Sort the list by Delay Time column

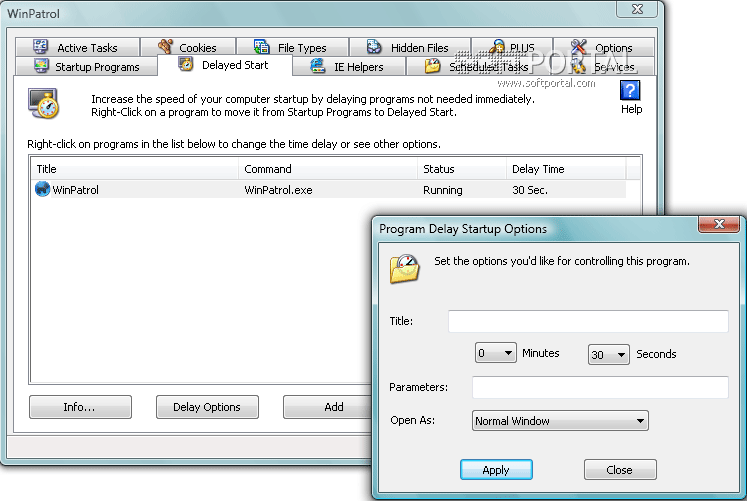566,169
